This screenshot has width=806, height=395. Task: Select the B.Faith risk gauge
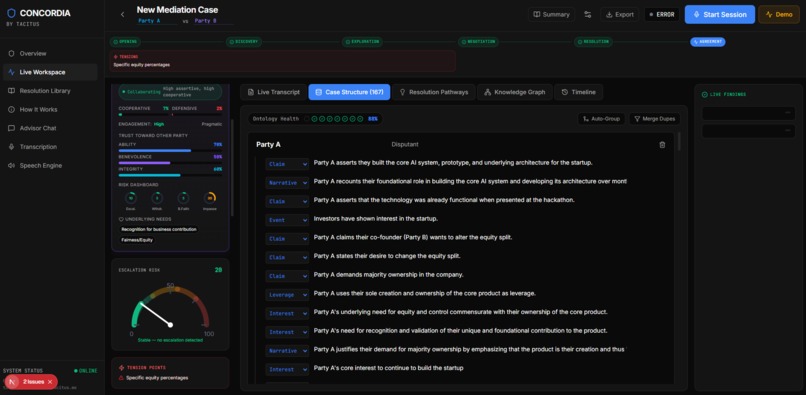pos(183,198)
